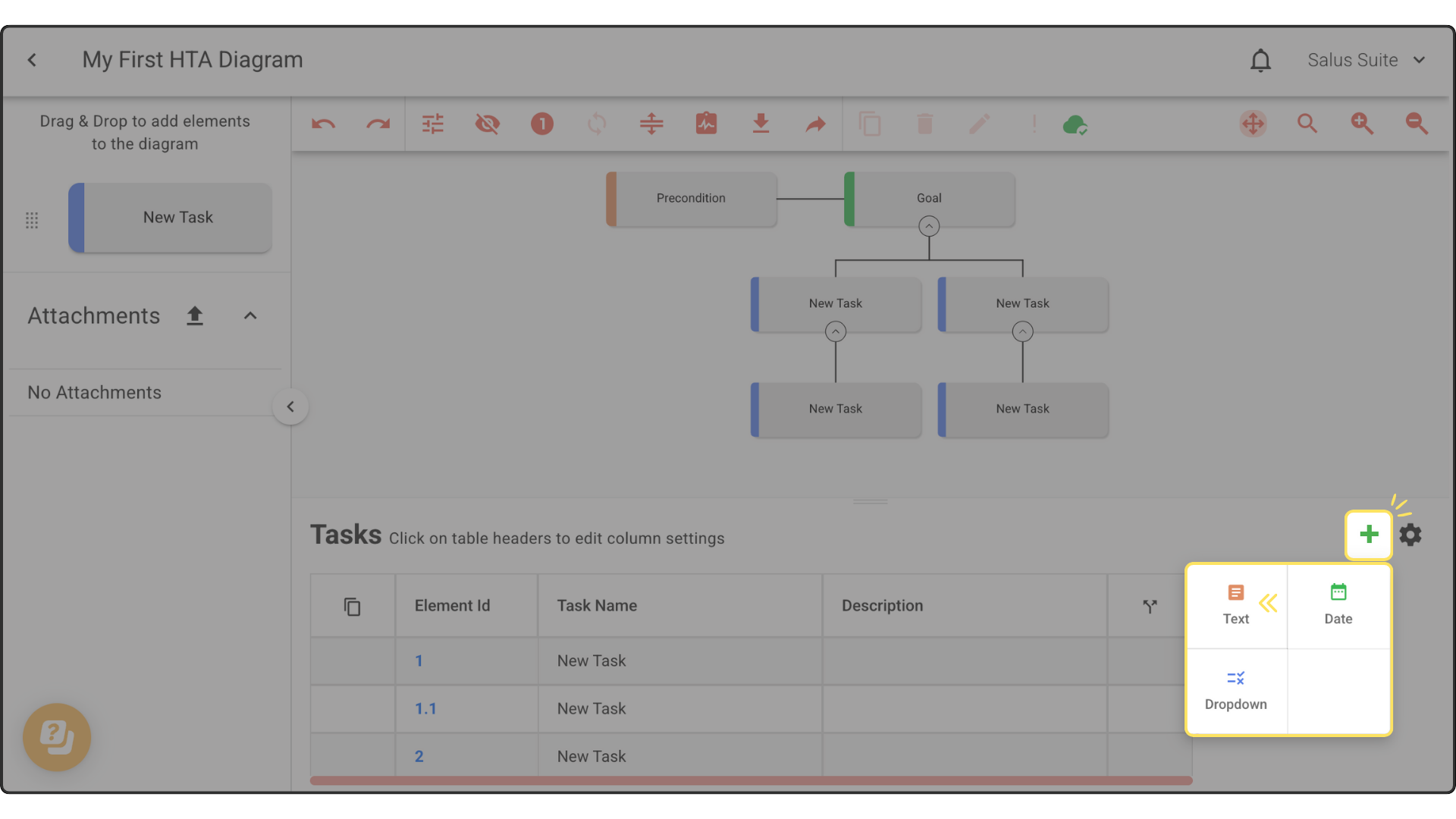The image size is (1456, 819).
Task: Click the zoom out magnifier icon
Action: pos(1417,124)
